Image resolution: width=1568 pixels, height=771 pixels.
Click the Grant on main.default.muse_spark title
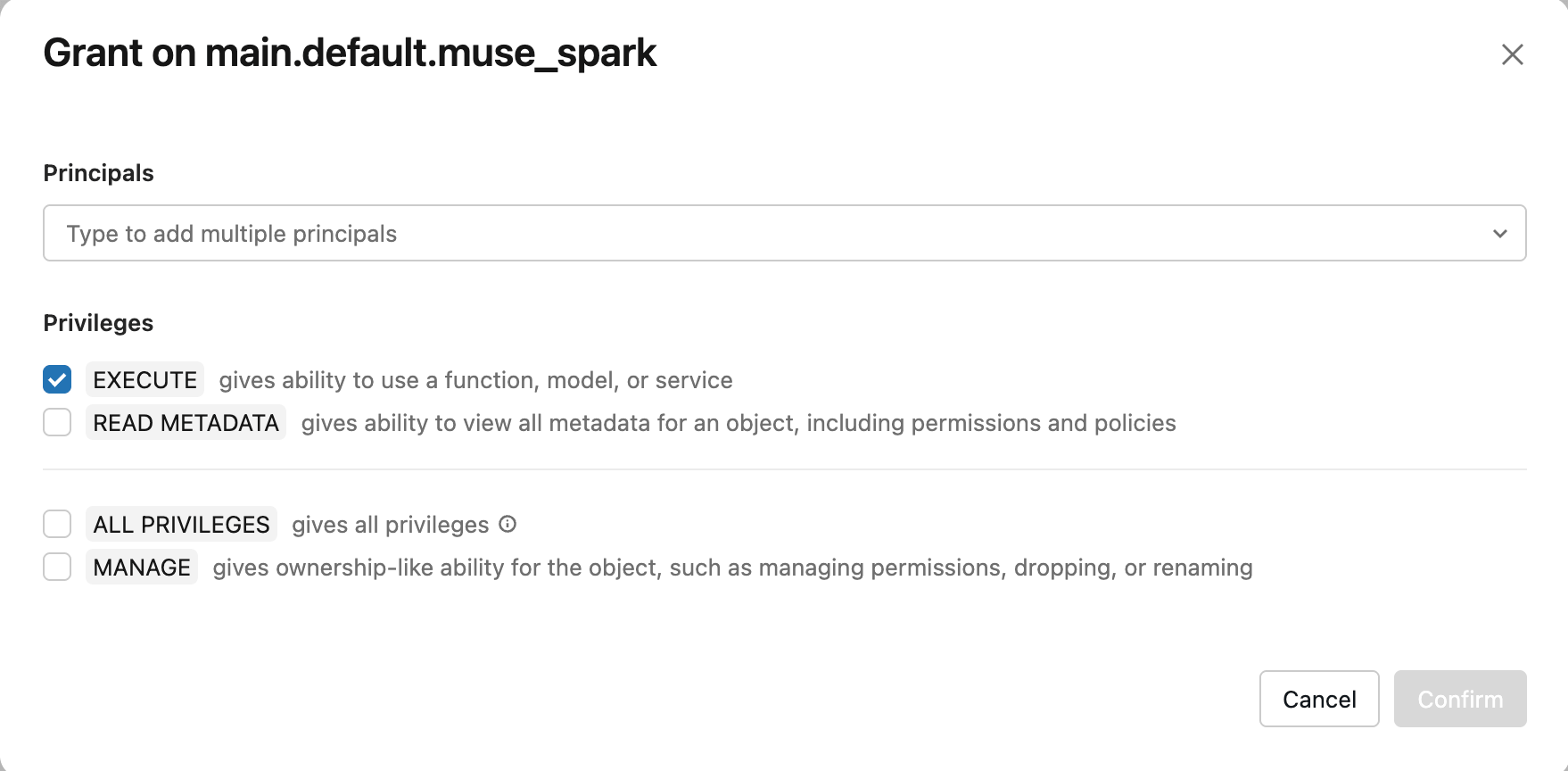pos(350,54)
